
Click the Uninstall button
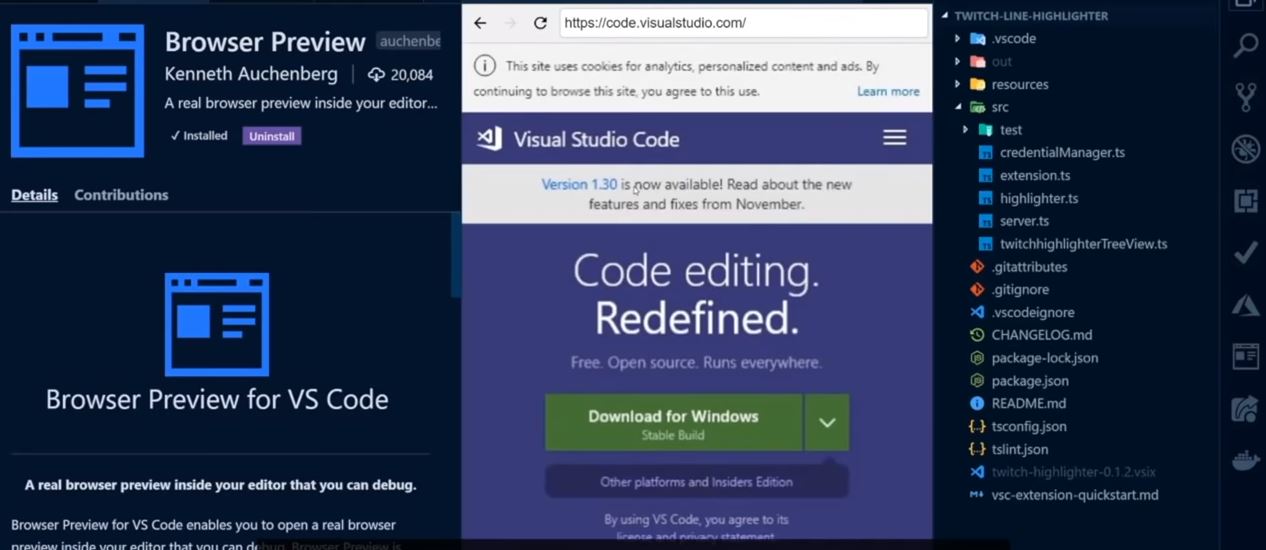(272, 136)
